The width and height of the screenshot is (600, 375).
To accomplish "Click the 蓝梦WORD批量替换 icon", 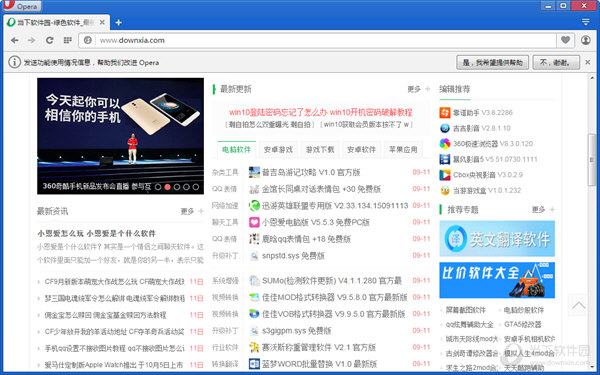I will click(254, 364).
